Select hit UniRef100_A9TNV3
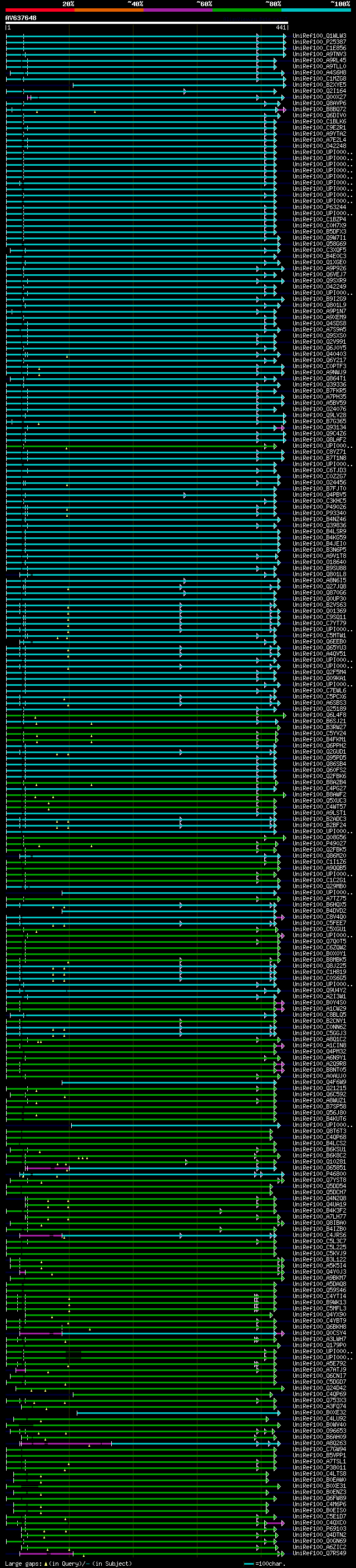This screenshot has width=356, height=1568. tap(319, 54)
